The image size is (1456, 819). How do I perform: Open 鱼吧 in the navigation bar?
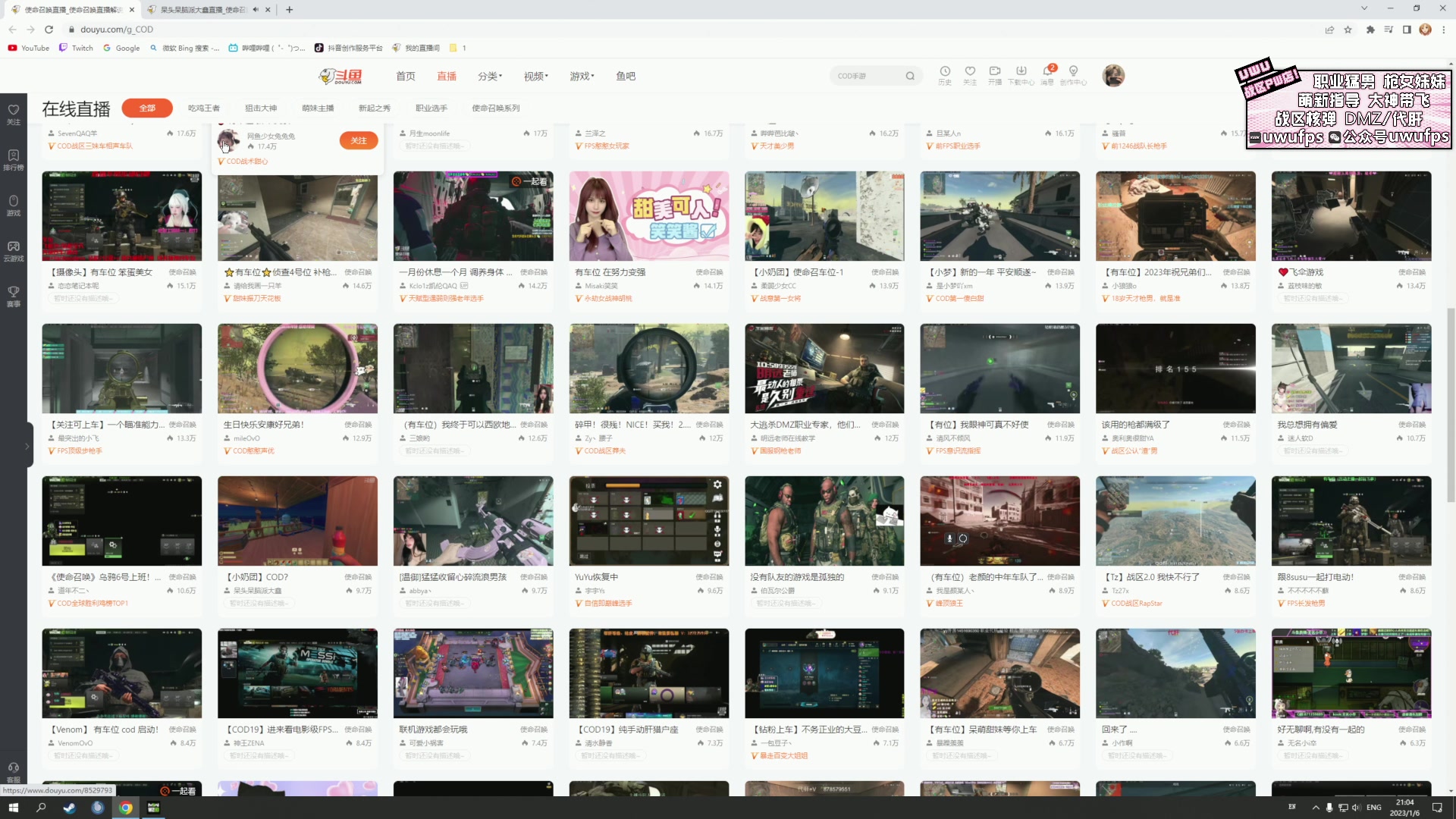click(626, 76)
